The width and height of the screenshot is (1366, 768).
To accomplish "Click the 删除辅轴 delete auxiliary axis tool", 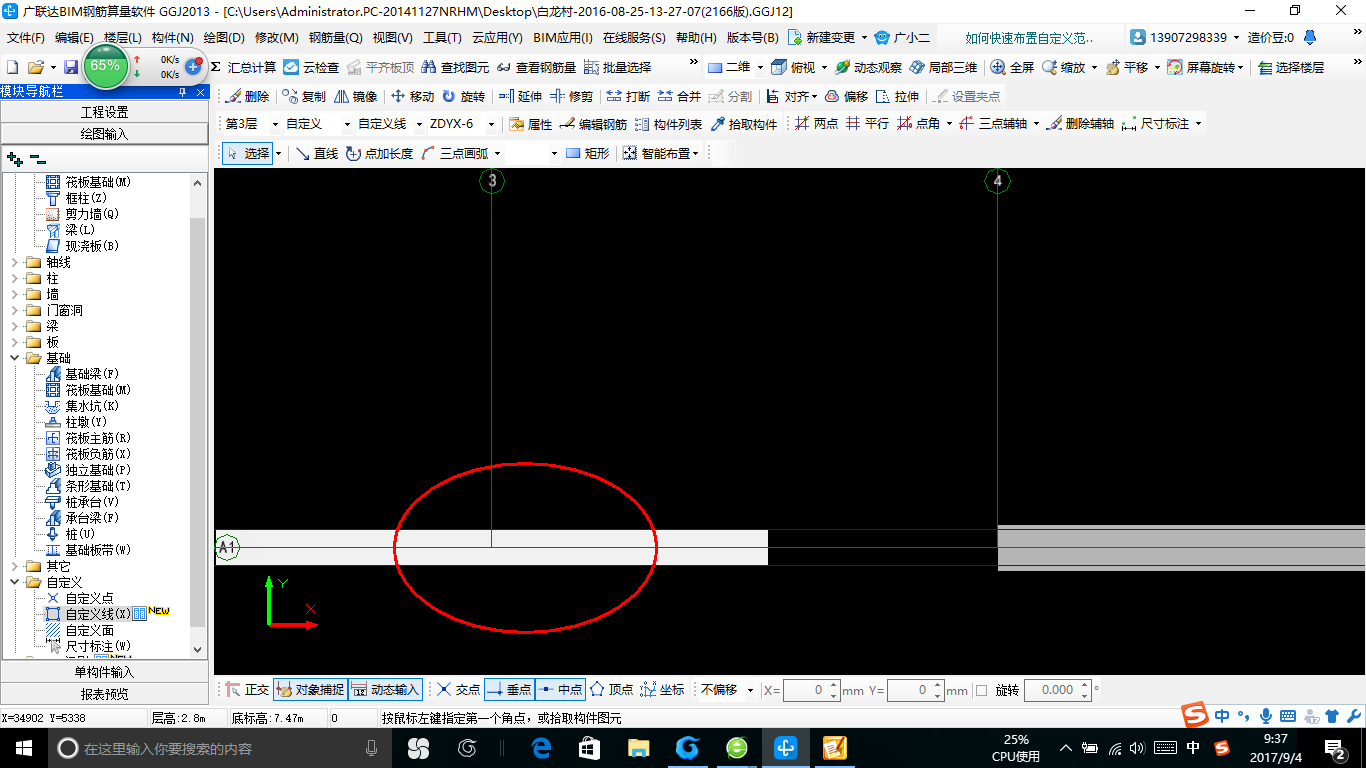I will point(1080,124).
